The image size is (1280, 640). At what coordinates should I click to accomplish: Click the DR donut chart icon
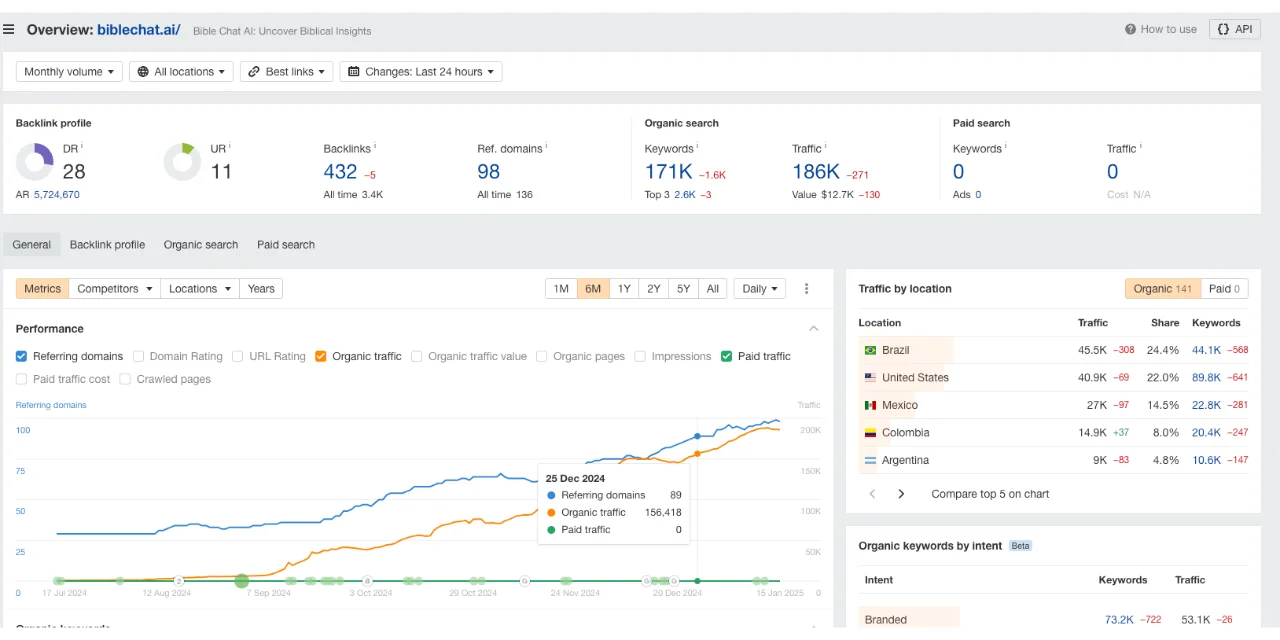tap(35, 162)
